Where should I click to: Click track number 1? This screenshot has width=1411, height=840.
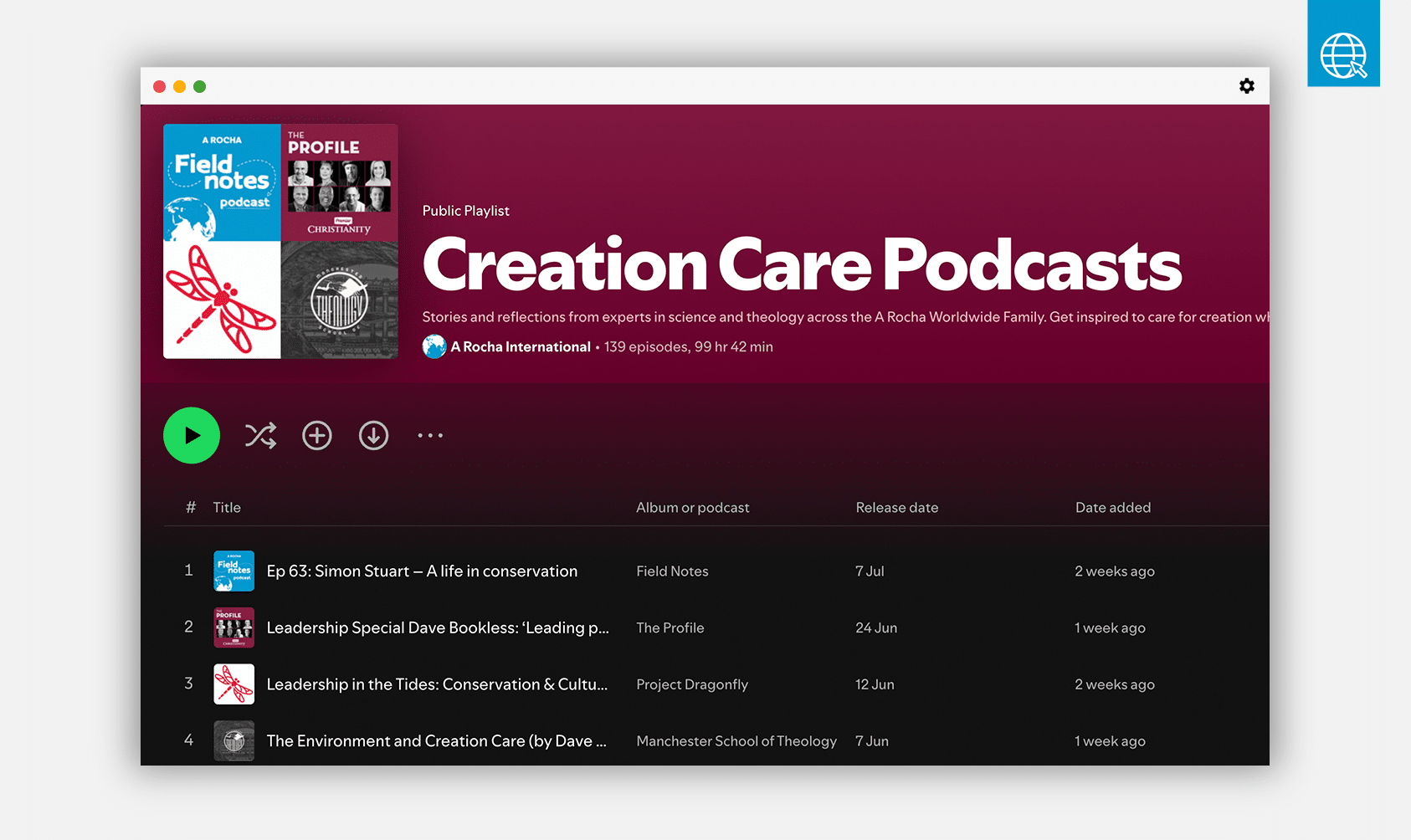(x=188, y=571)
